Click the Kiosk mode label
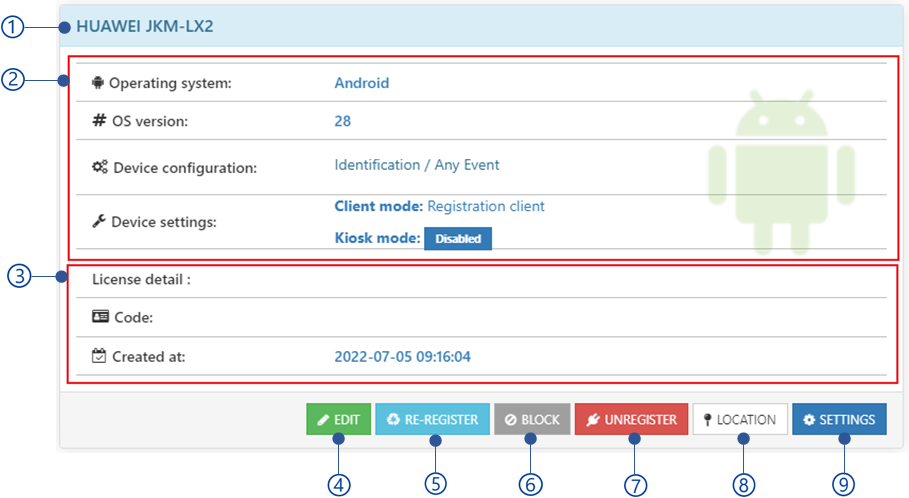Viewport: 909px width, 498px height. (377, 238)
